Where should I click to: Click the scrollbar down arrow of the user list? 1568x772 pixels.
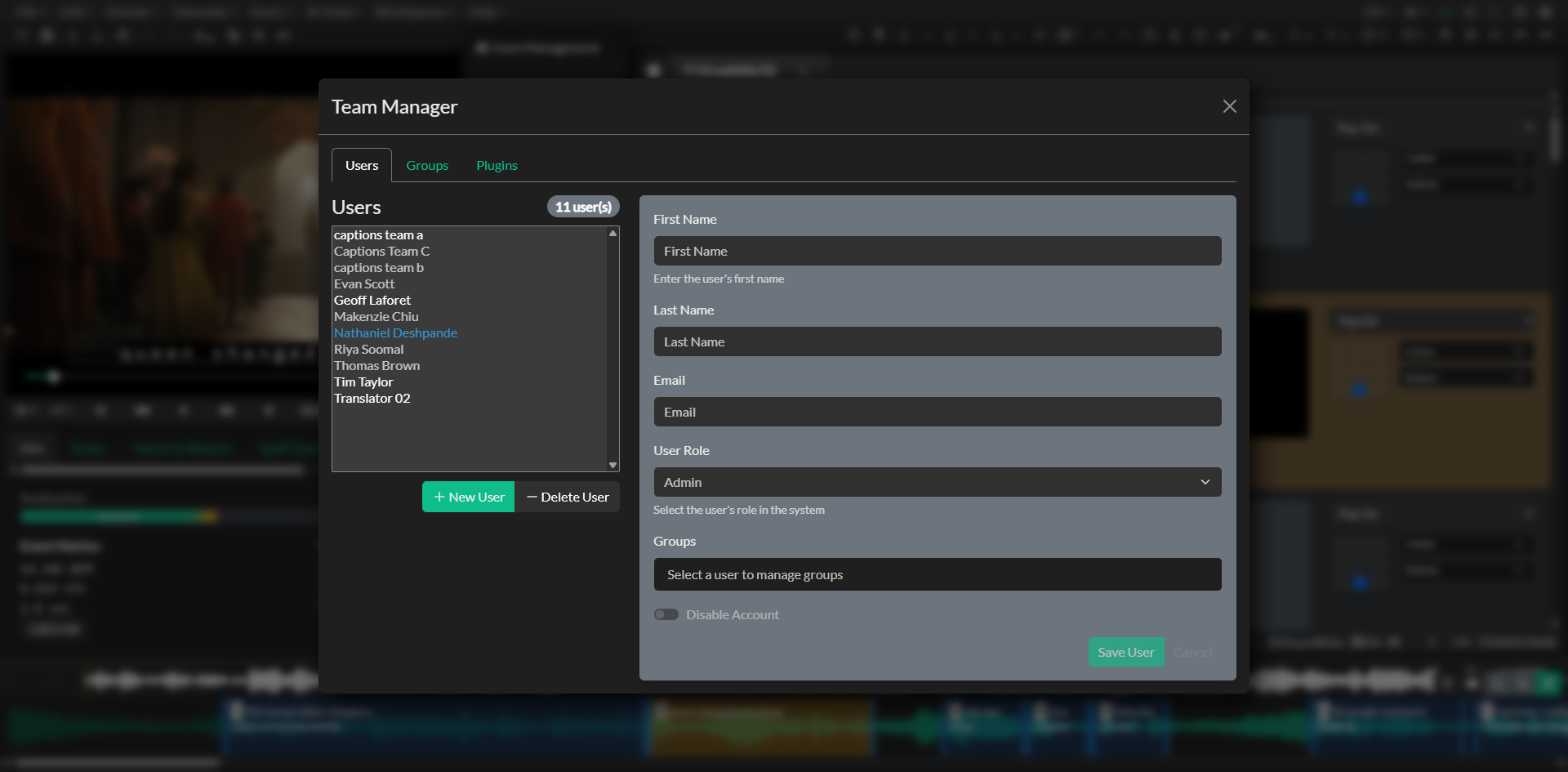tap(612, 464)
